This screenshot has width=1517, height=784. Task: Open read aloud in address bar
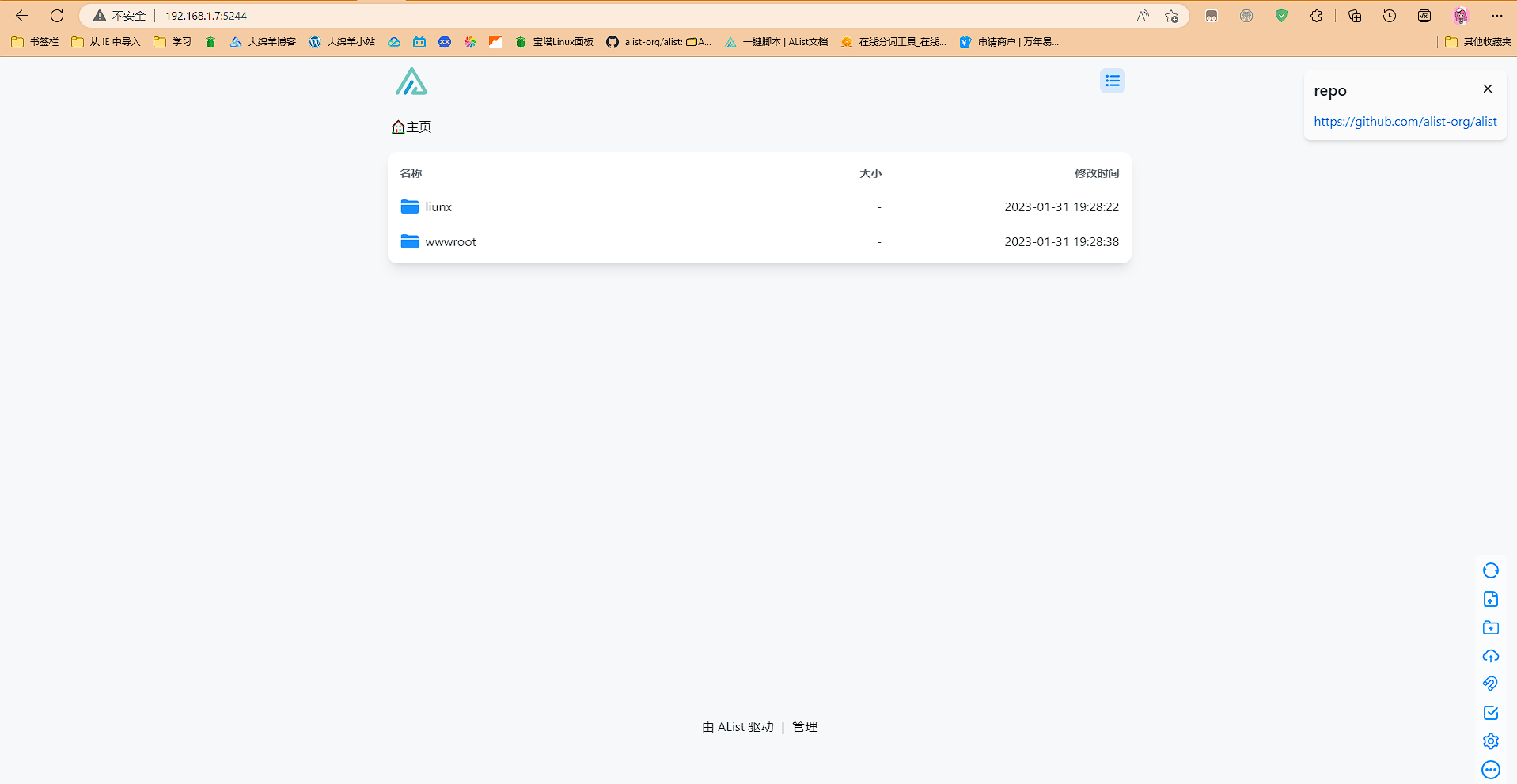coord(1143,16)
